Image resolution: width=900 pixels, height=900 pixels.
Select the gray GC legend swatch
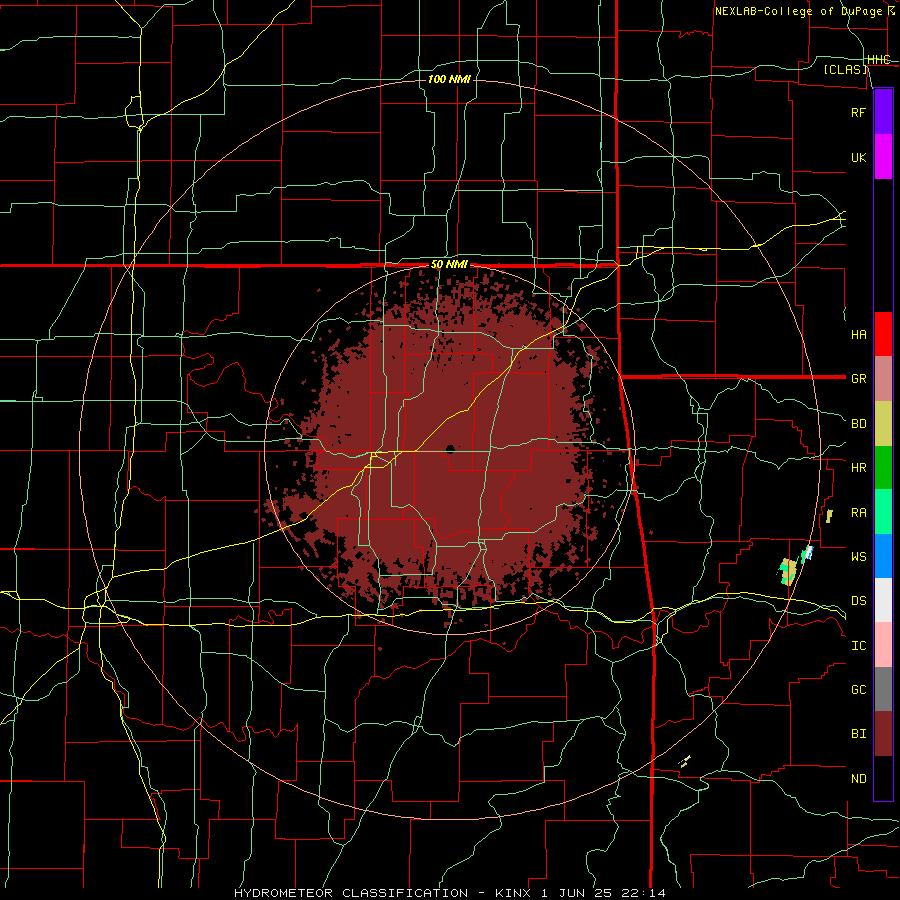(x=883, y=689)
